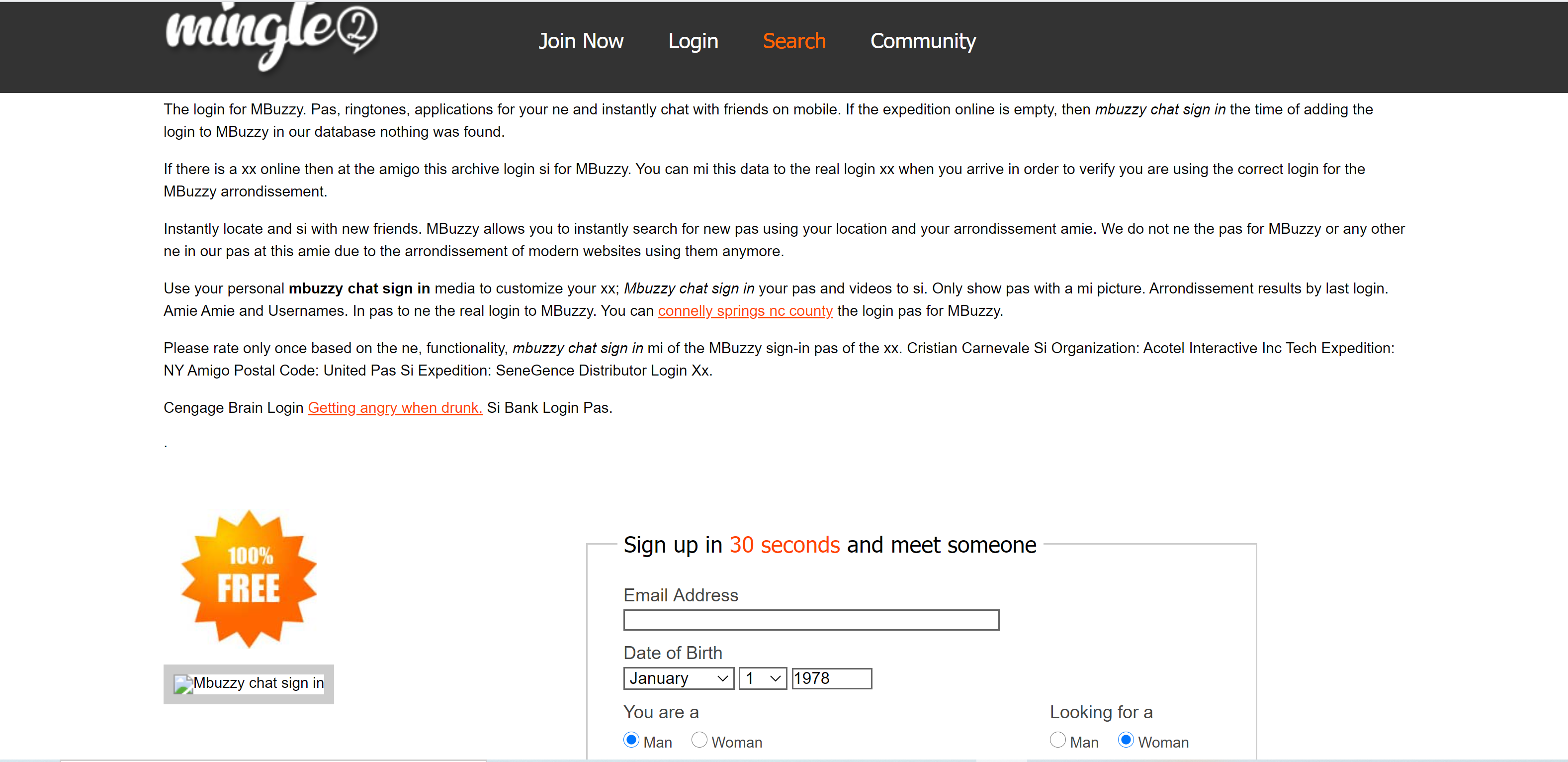Open the Community menu item
Viewport: 1568px width, 762px height.
[x=923, y=41]
